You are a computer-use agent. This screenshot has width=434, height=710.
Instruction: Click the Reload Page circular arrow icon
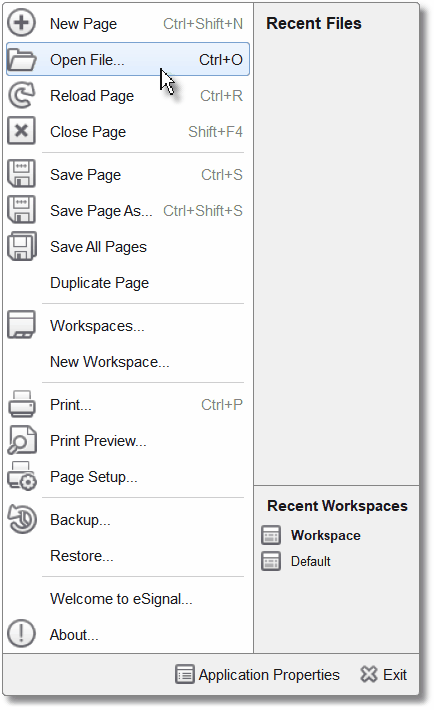[x=21, y=96]
